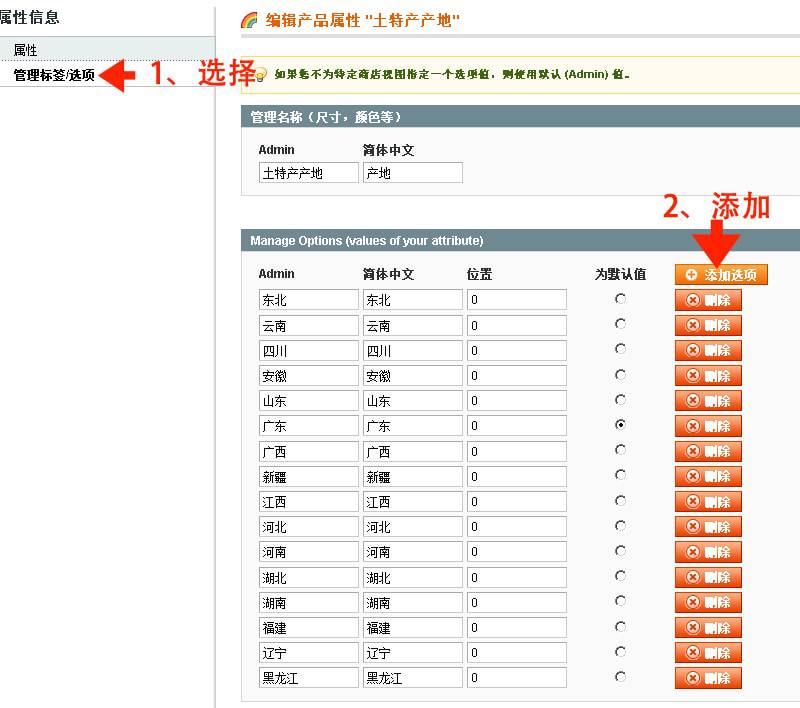Open the 属性 tab in sidebar
Screen dimensions: 800x708
[26, 50]
